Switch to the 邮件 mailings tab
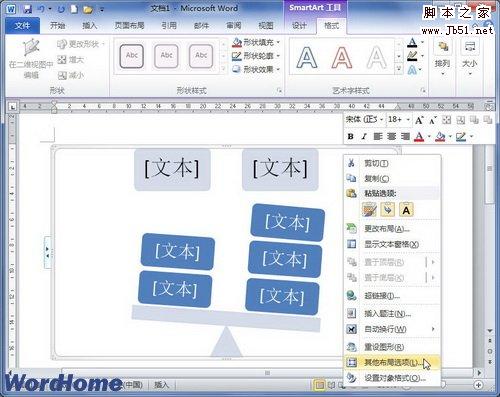This screenshot has height=397, width=500. pos(201,26)
